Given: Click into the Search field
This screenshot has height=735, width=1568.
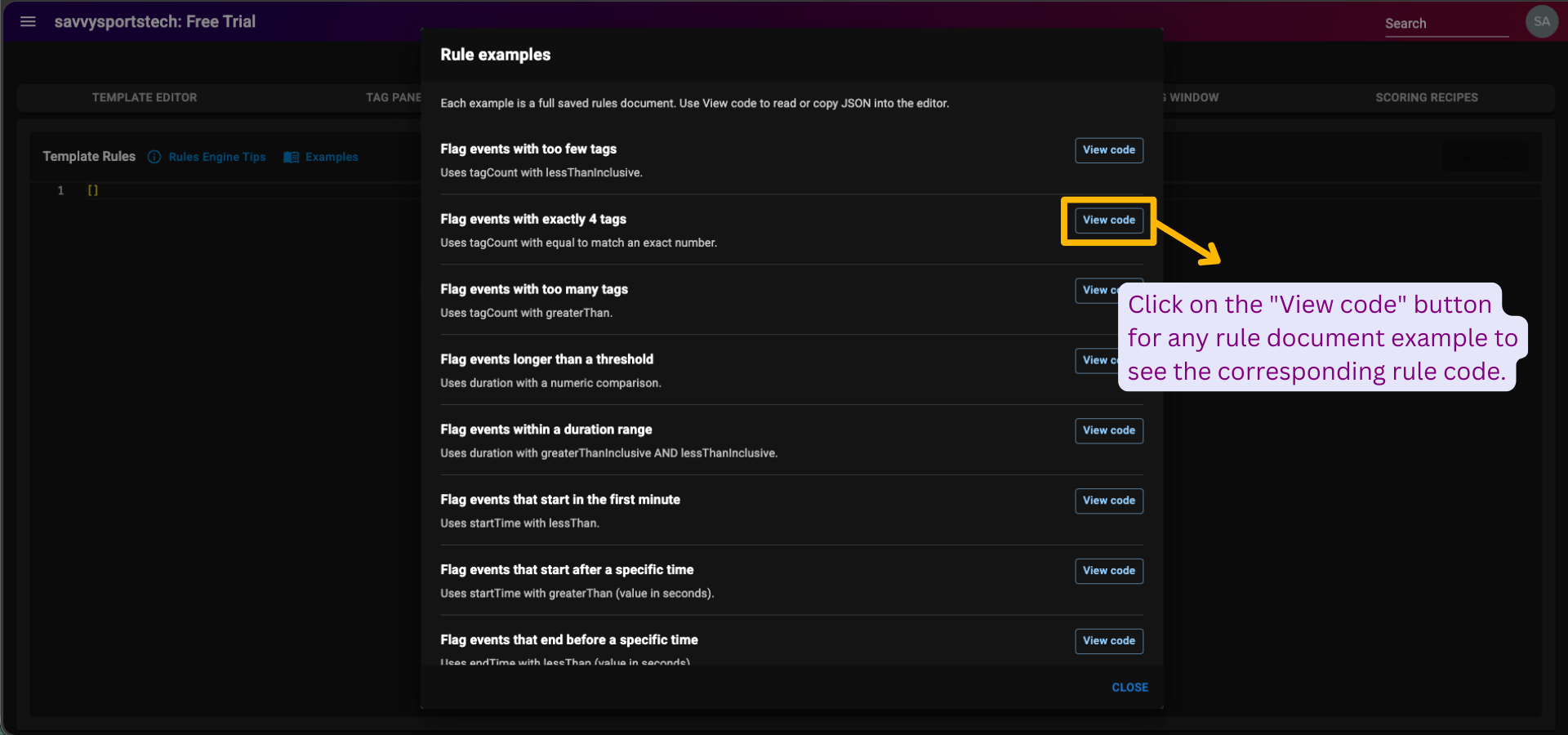Looking at the screenshot, I should click(x=1445, y=24).
